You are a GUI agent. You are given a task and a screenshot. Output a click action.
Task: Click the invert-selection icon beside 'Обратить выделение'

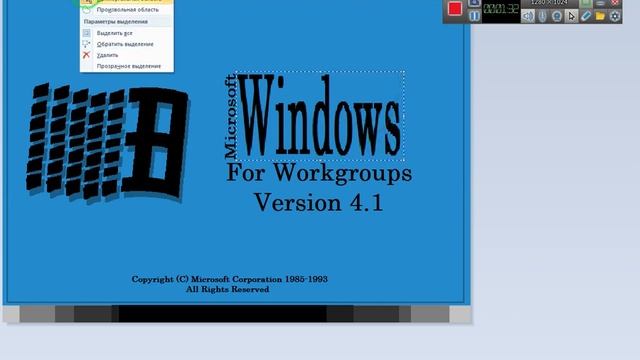pos(86,44)
